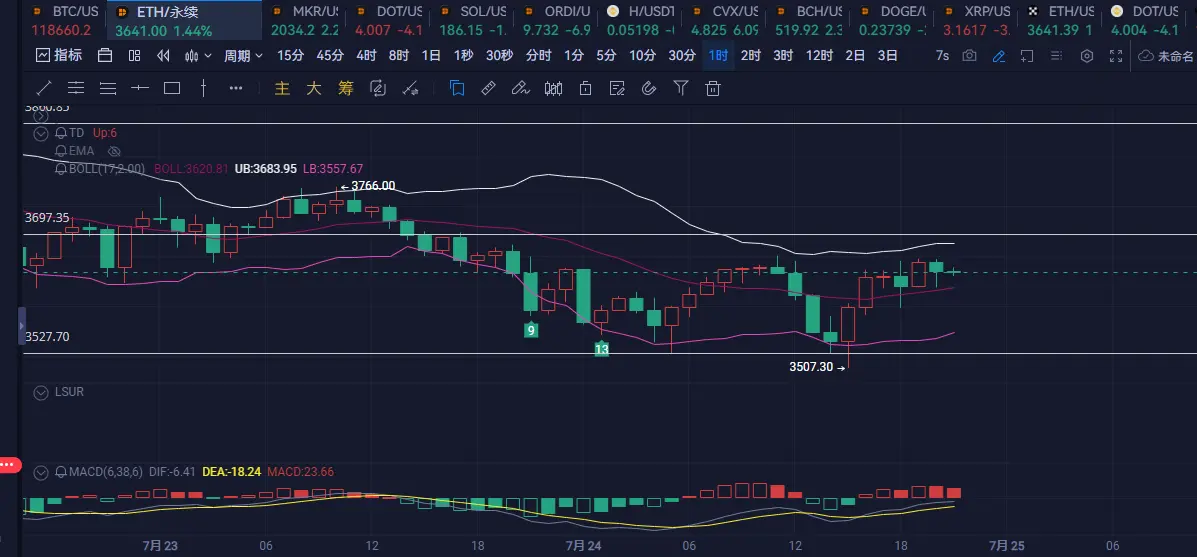Screen dimensions: 1197x557
Task: Expand the collapsed pane chevron above TD
Action: coord(43,116)
